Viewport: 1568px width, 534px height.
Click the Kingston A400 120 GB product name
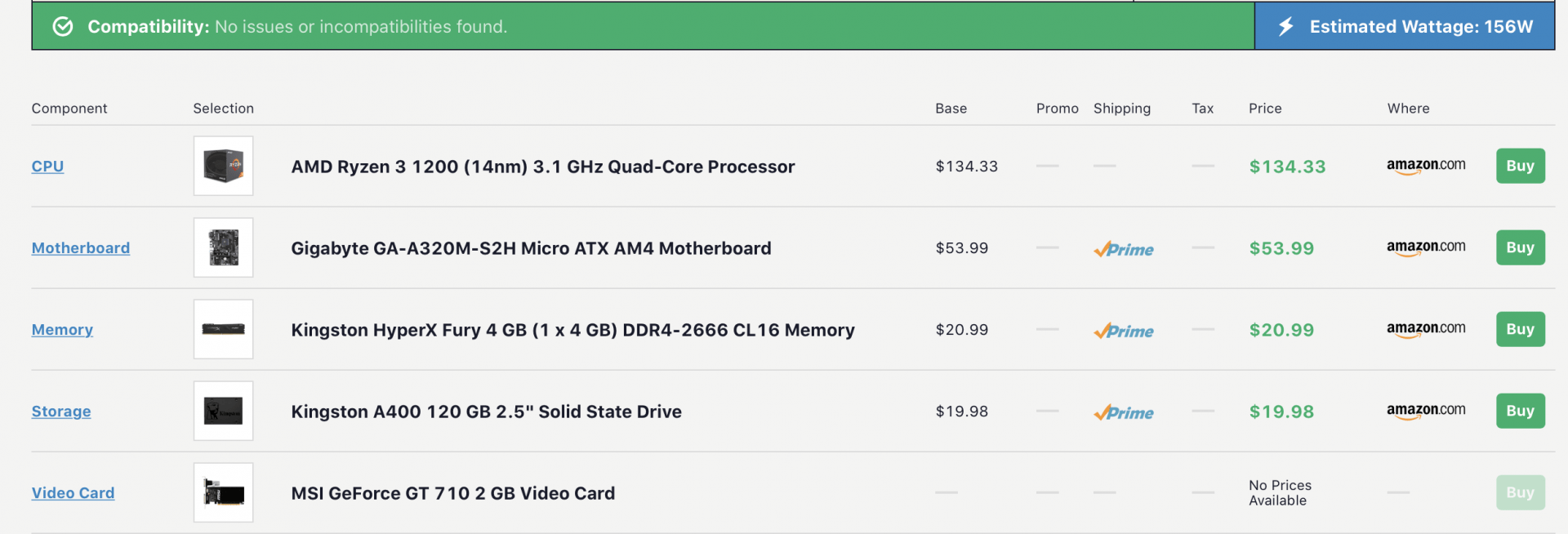coord(486,412)
